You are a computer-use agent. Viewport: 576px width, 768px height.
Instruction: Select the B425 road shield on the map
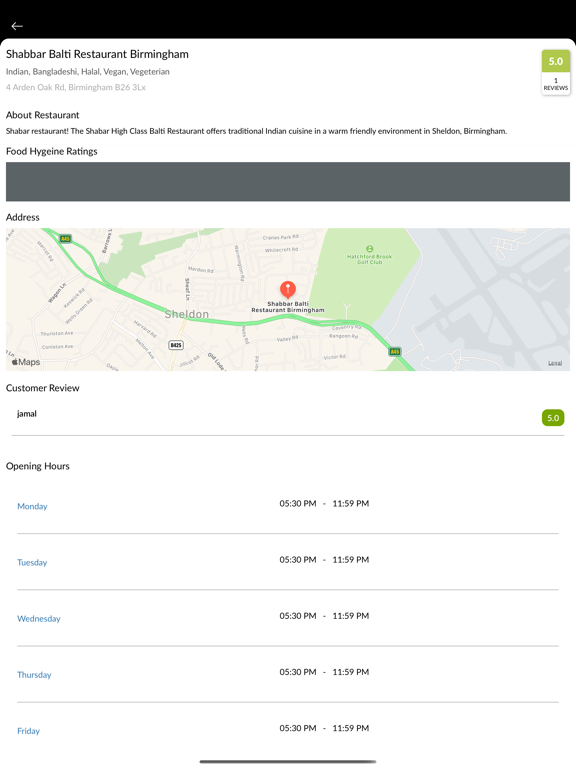pos(176,345)
